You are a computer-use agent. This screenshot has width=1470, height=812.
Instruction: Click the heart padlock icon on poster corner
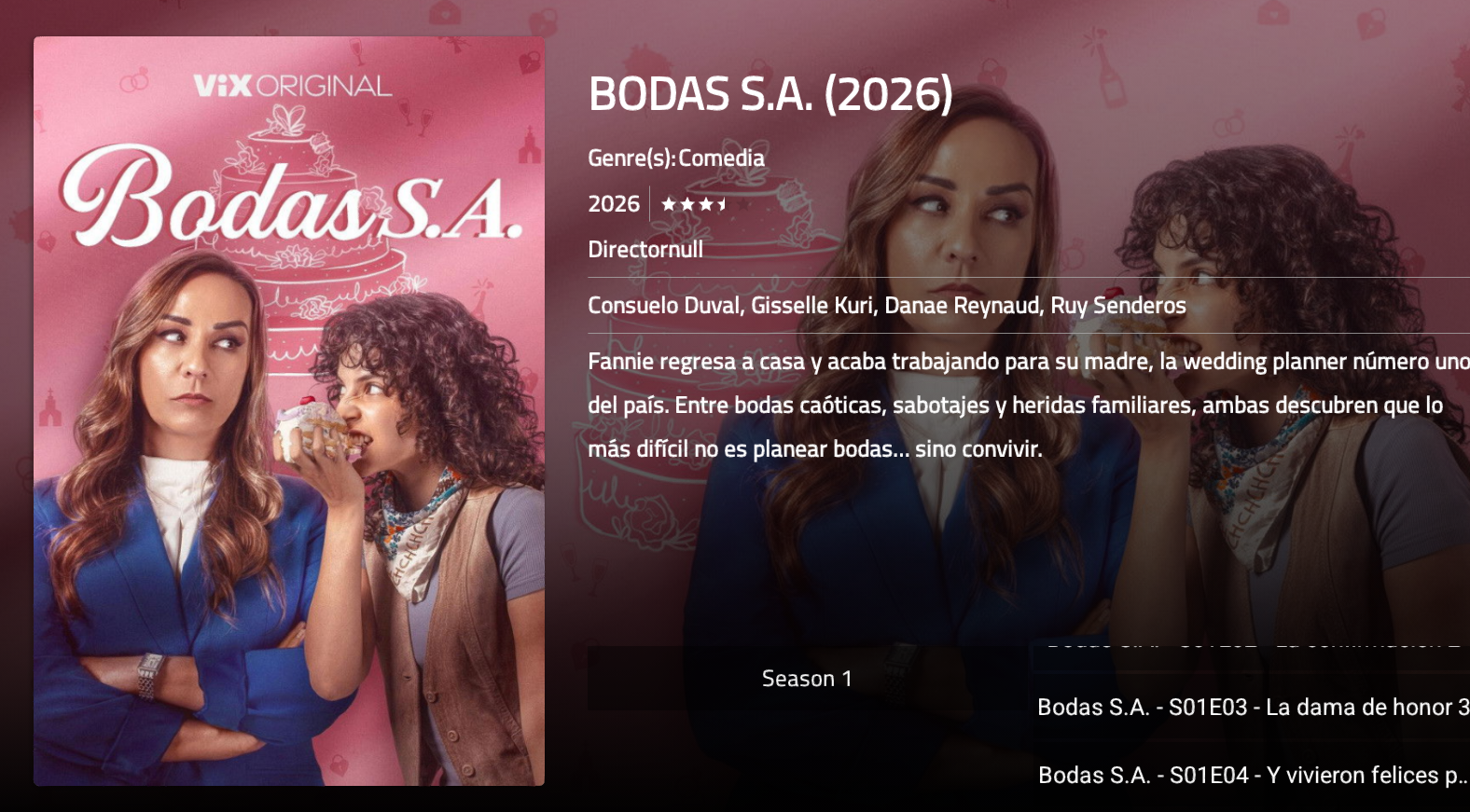tap(530, 62)
